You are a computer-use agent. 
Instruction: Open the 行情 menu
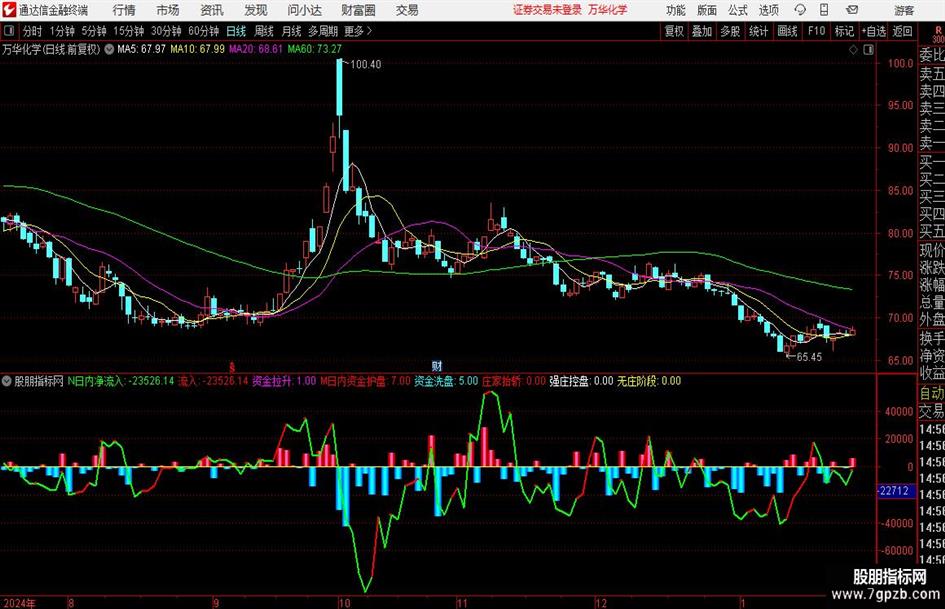pos(124,10)
